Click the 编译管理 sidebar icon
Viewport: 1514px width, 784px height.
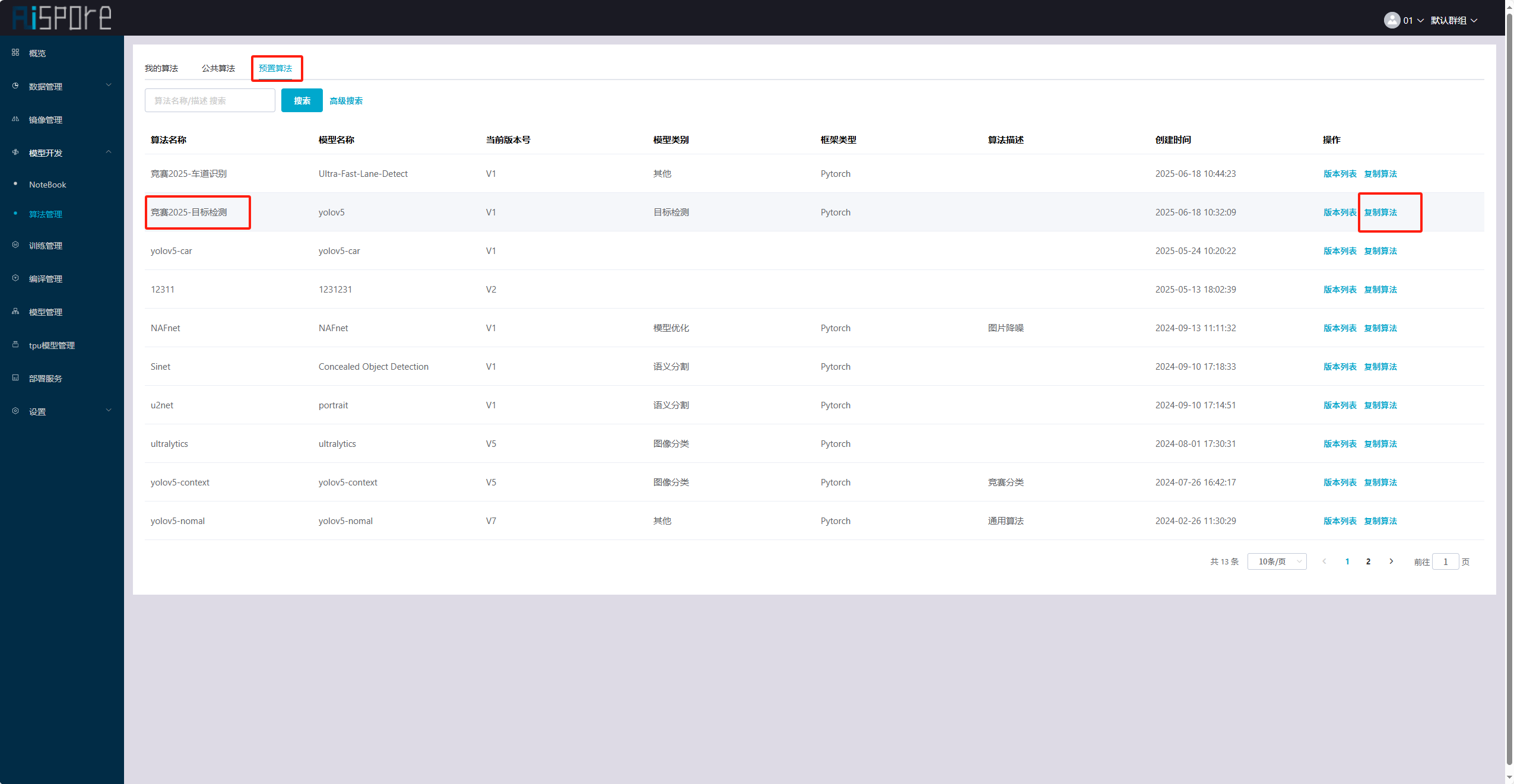(x=15, y=278)
